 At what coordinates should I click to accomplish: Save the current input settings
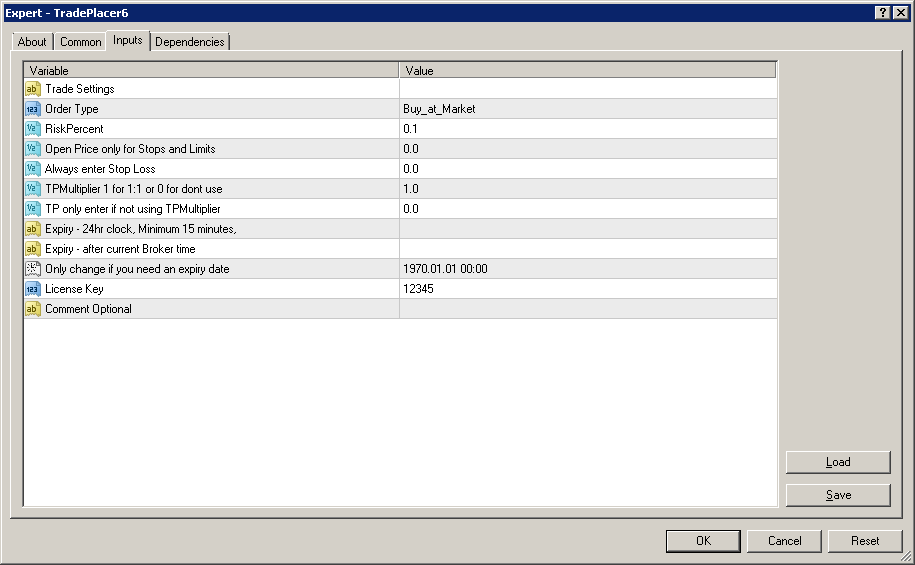(x=838, y=495)
